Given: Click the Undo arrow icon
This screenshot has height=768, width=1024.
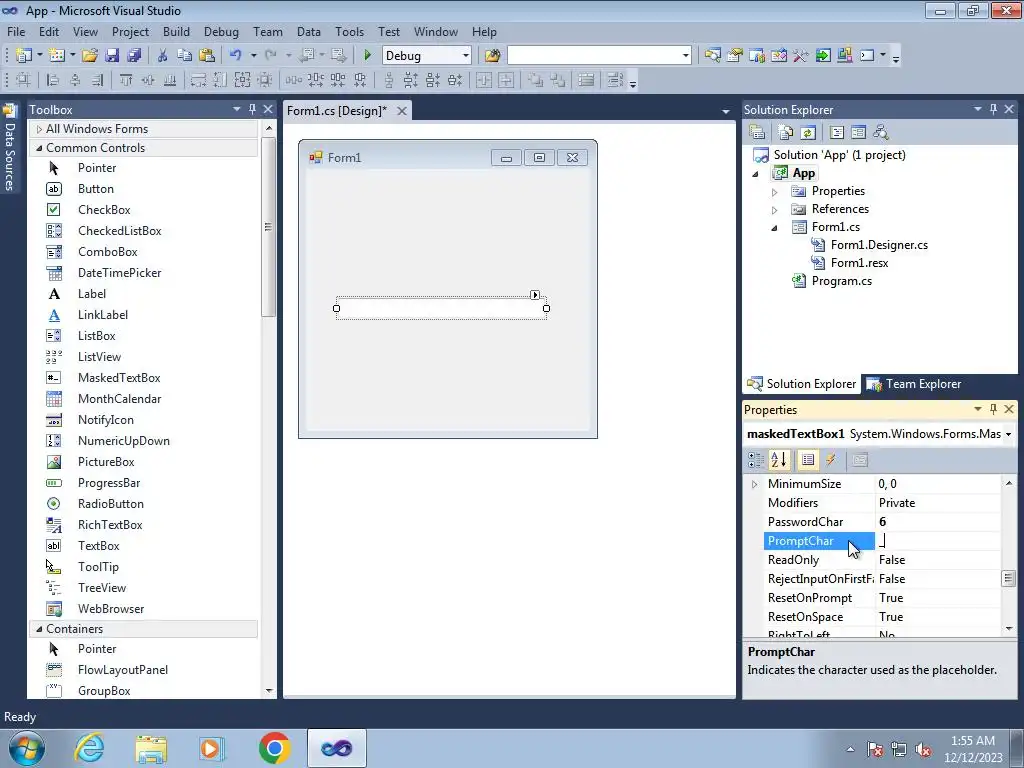Looking at the screenshot, I should point(236,56).
